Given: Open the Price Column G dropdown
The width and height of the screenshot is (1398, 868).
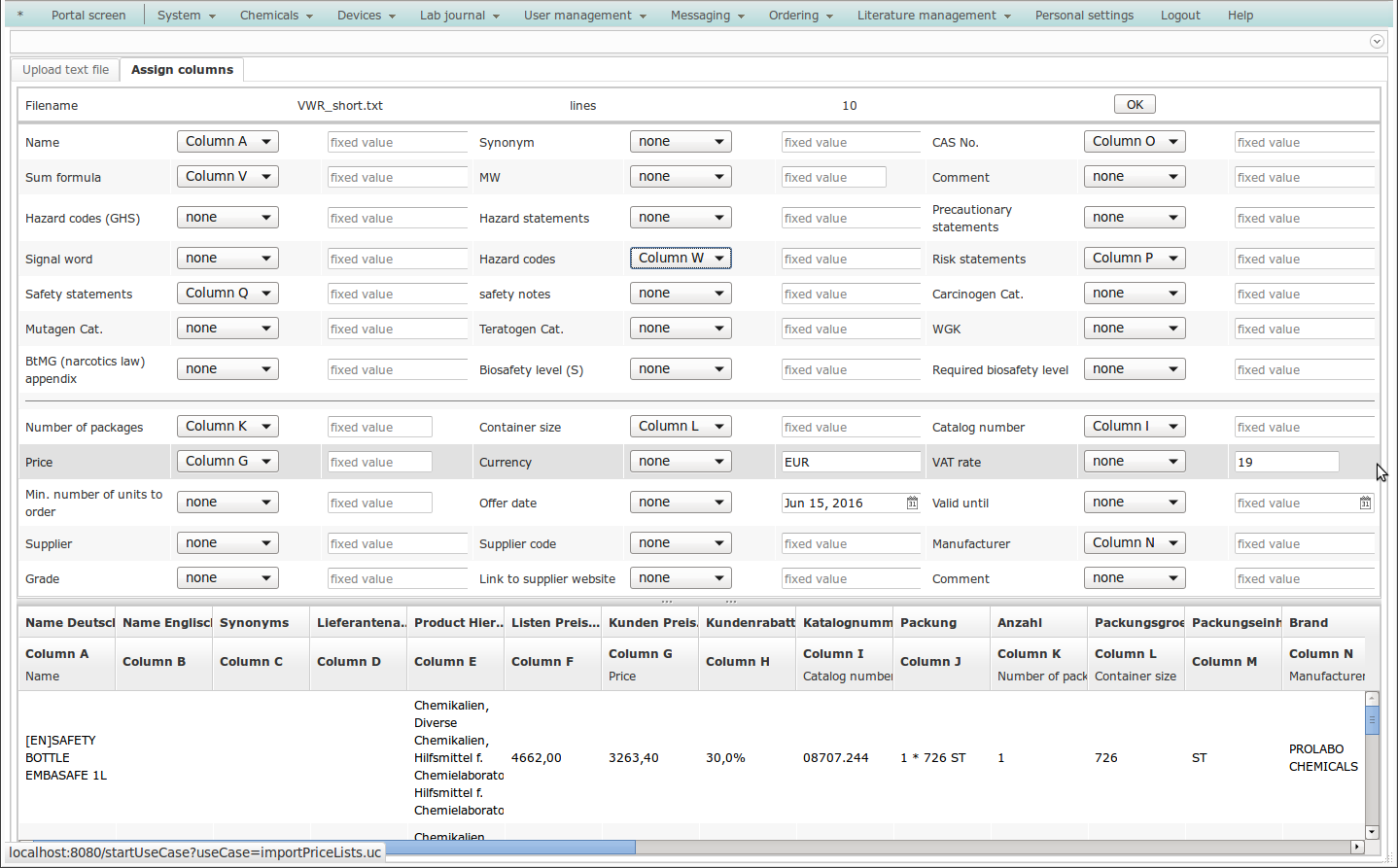Looking at the screenshot, I should point(227,461).
